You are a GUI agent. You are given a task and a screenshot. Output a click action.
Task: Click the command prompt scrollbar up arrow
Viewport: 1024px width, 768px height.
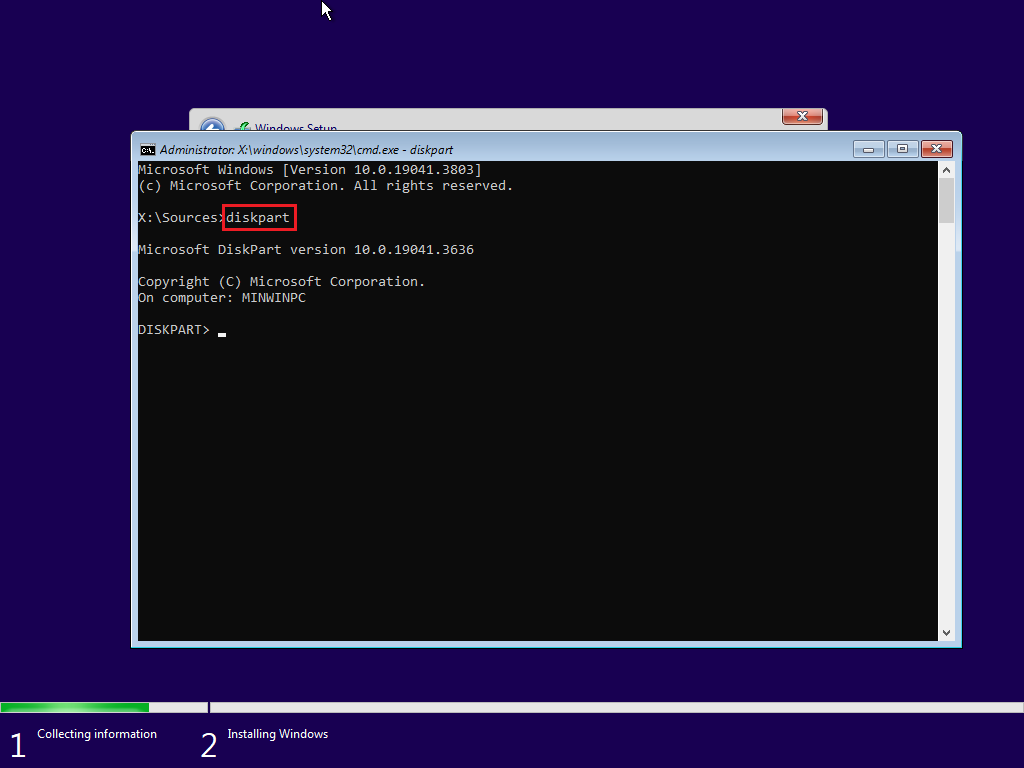[x=946, y=170]
